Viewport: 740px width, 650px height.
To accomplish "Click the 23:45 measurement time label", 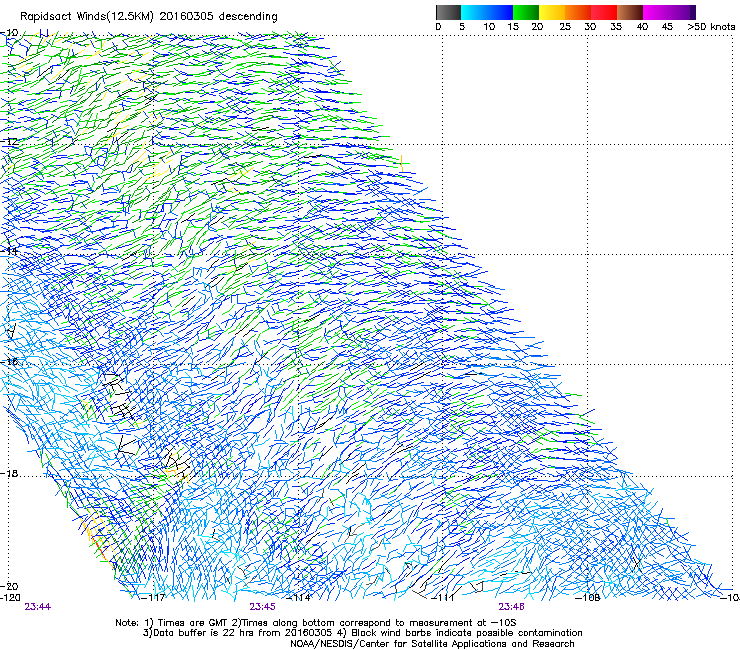I will tap(262, 607).
